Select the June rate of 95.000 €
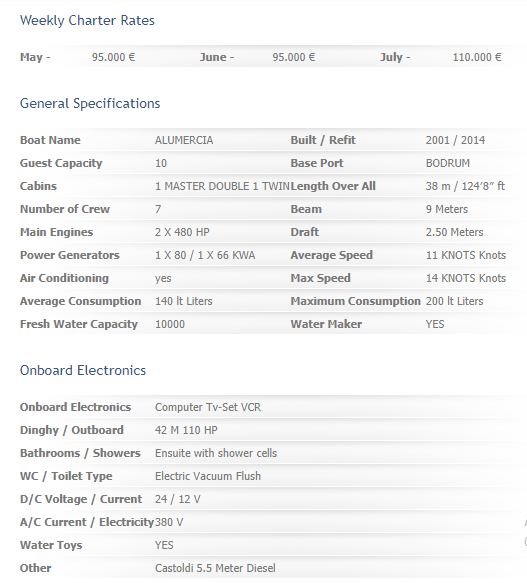 click(294, 57)
